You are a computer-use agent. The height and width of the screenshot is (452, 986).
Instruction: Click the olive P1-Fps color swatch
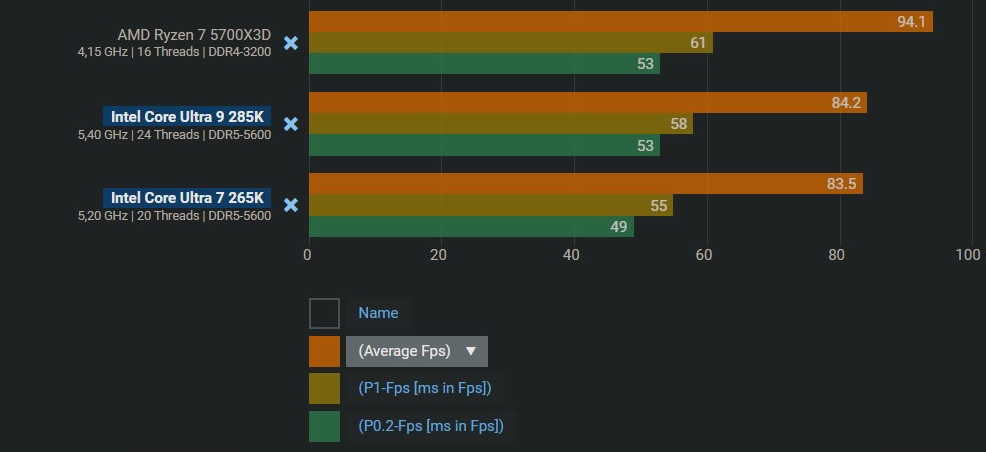324,389
